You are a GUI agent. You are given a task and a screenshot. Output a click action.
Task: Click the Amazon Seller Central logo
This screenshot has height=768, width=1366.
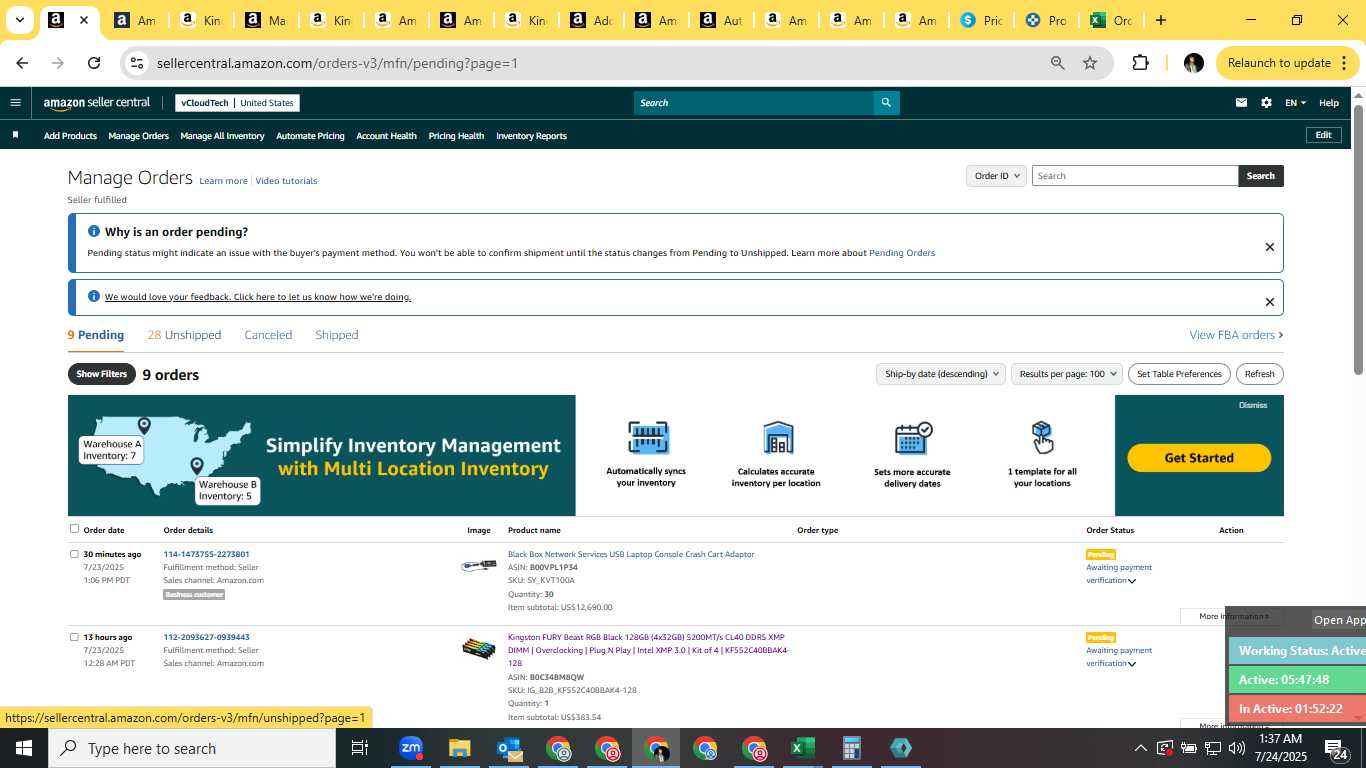coord(97,103)
